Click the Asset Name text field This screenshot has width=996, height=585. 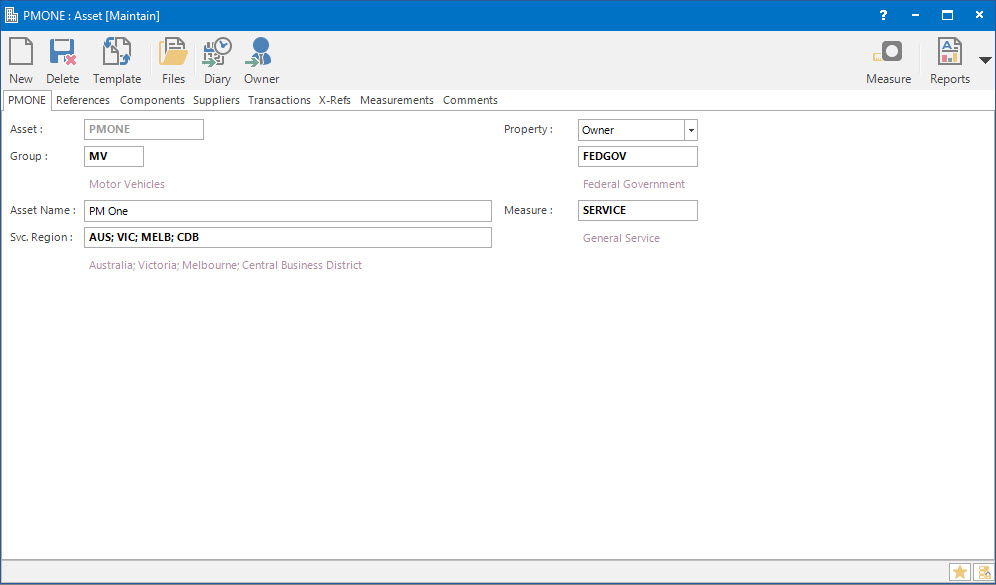(x=288, y=211)
